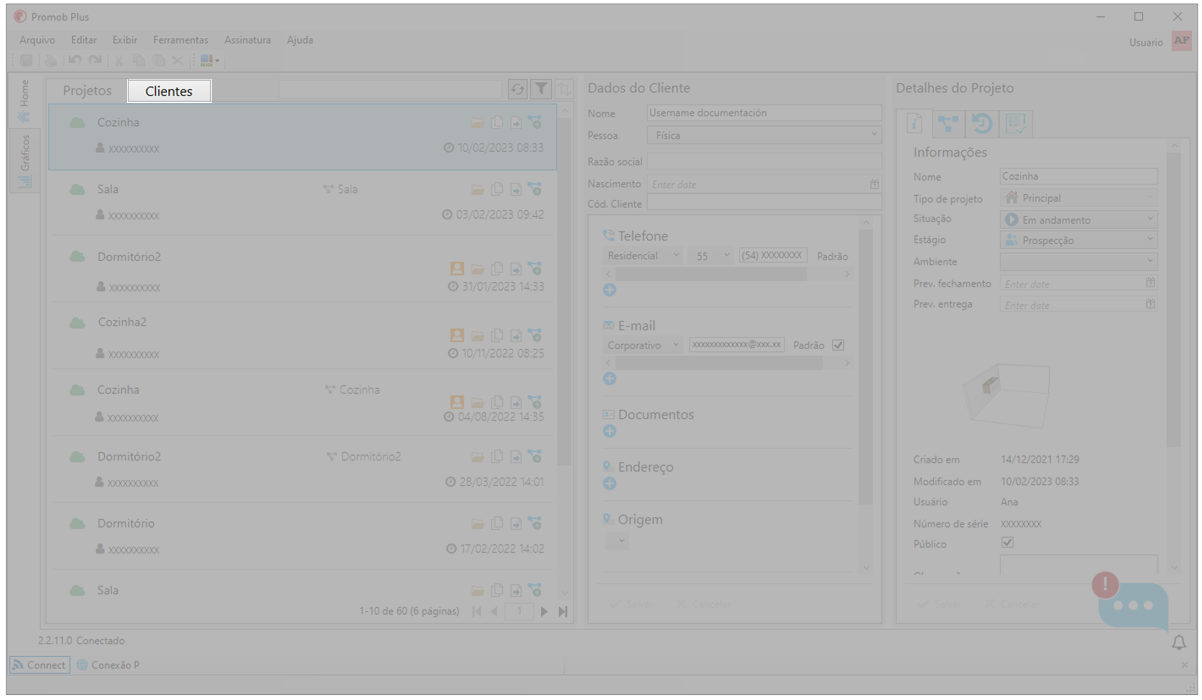Toggle the E-mail Padrão checkbox
Image resolution: width=1202 pixels, height=700 pixels.
point(838,345)
